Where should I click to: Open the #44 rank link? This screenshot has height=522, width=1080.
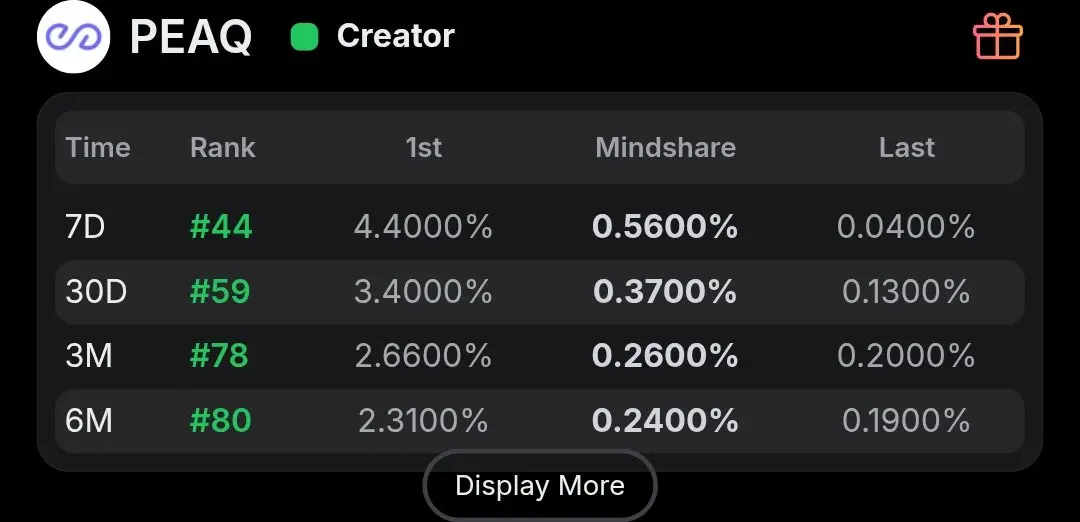click(221, 227)
